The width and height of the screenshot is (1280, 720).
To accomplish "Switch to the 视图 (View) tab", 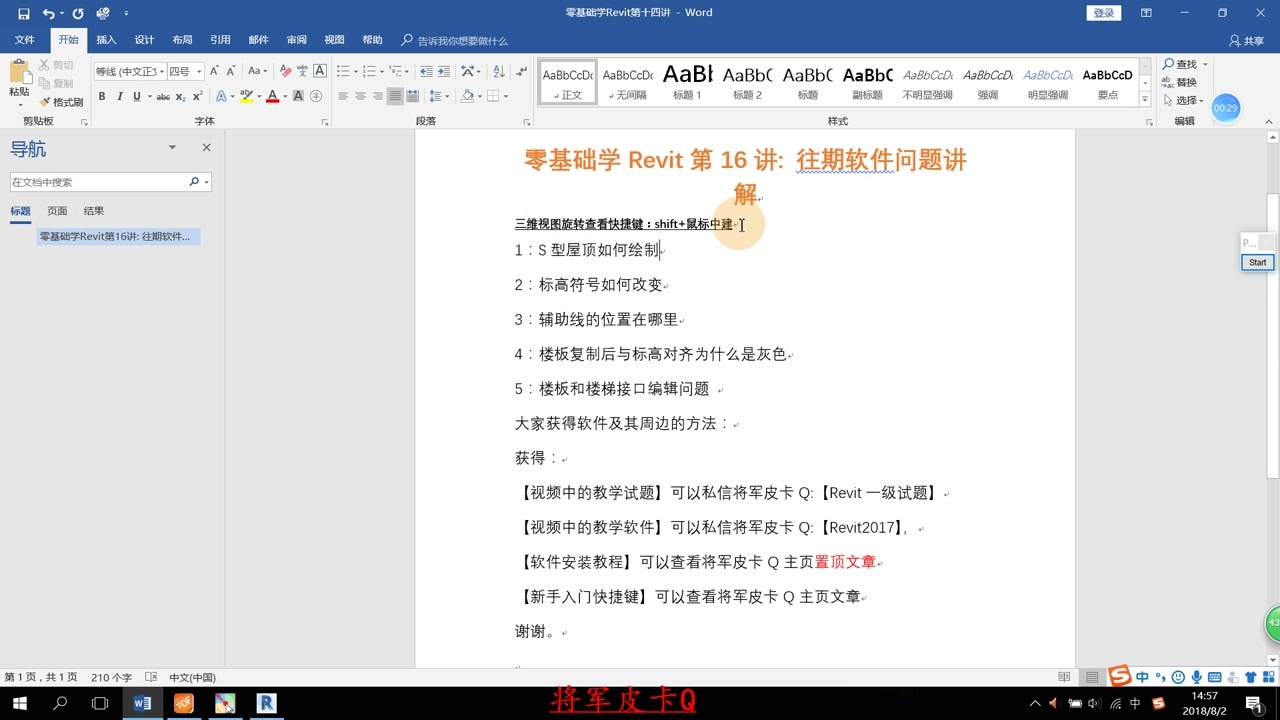I will (334, 40).
